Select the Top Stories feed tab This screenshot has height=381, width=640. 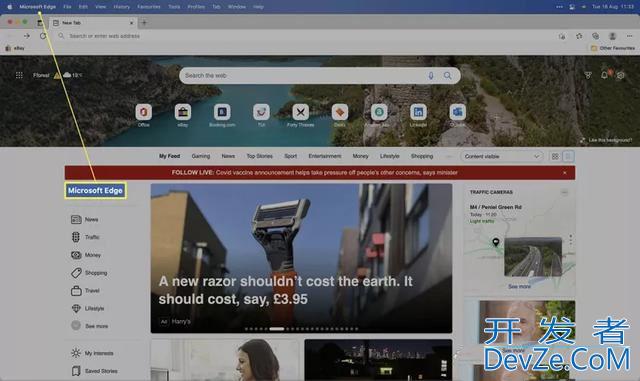tap(259, 156)
